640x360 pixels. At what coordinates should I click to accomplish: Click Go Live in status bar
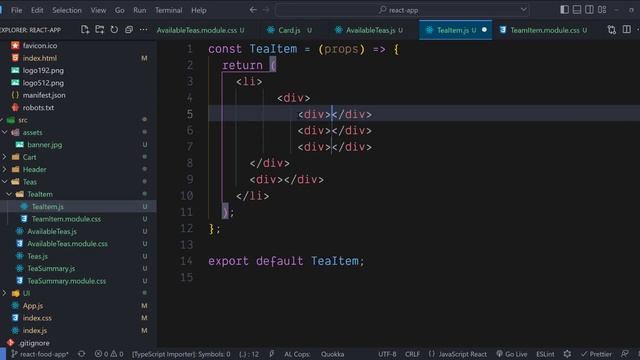pyautogui.click(x=511, y=354)
